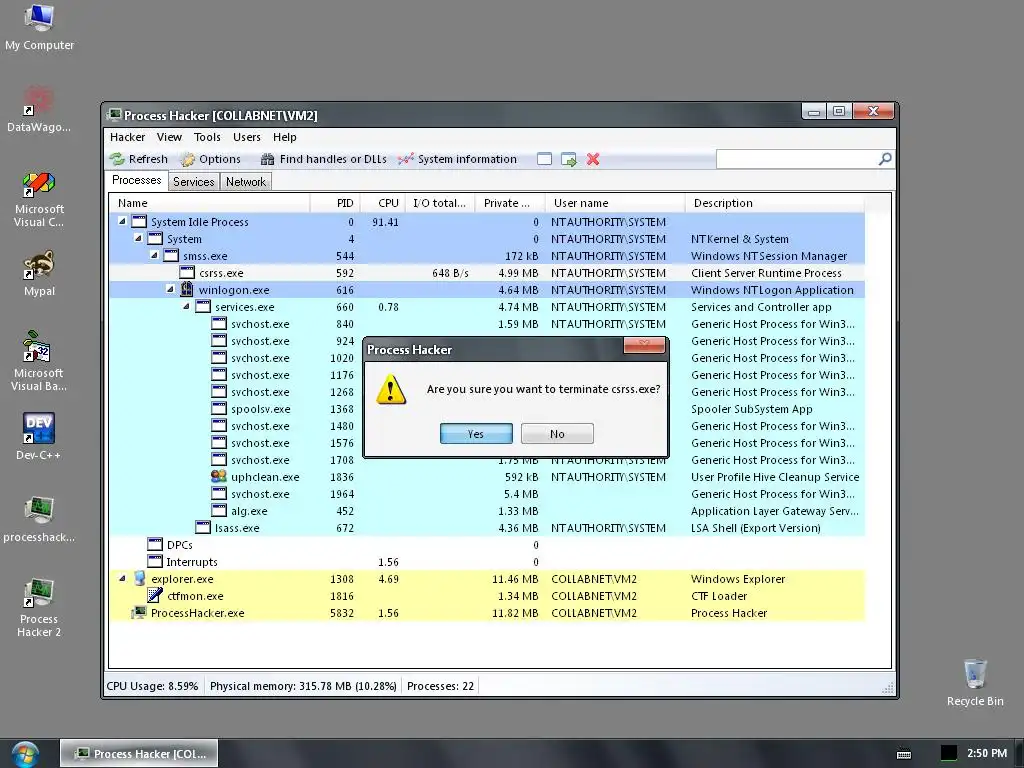Click the find window and thread icon
Viewport: 1024px width, 768px height.
click(569, 159)
